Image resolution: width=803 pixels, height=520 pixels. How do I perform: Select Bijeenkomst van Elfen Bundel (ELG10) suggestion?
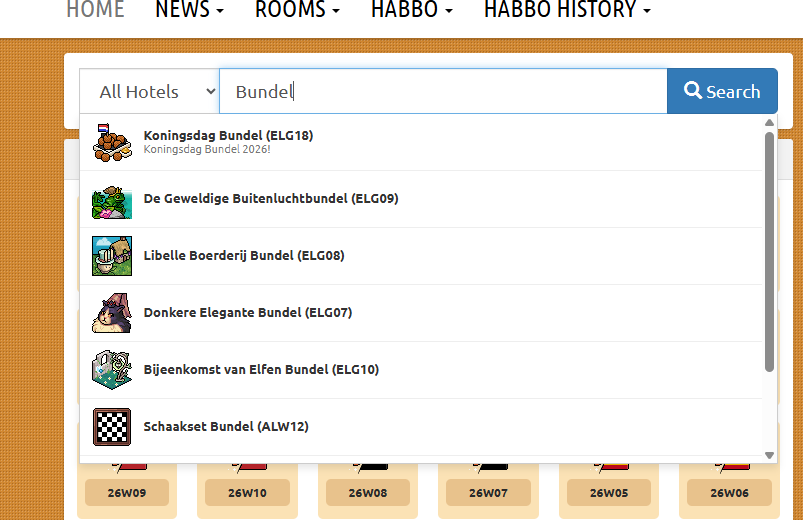point(421,370)
